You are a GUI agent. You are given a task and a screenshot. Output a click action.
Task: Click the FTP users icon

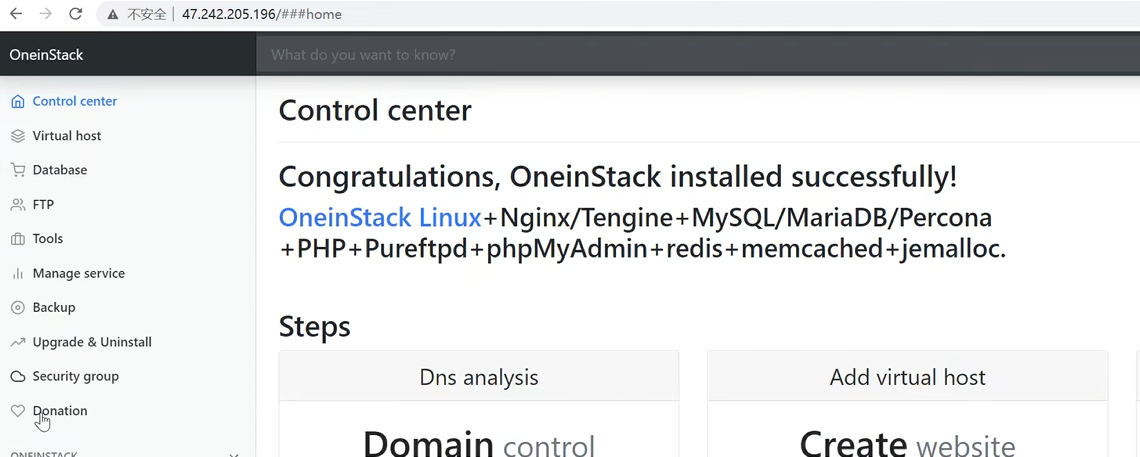17,205
